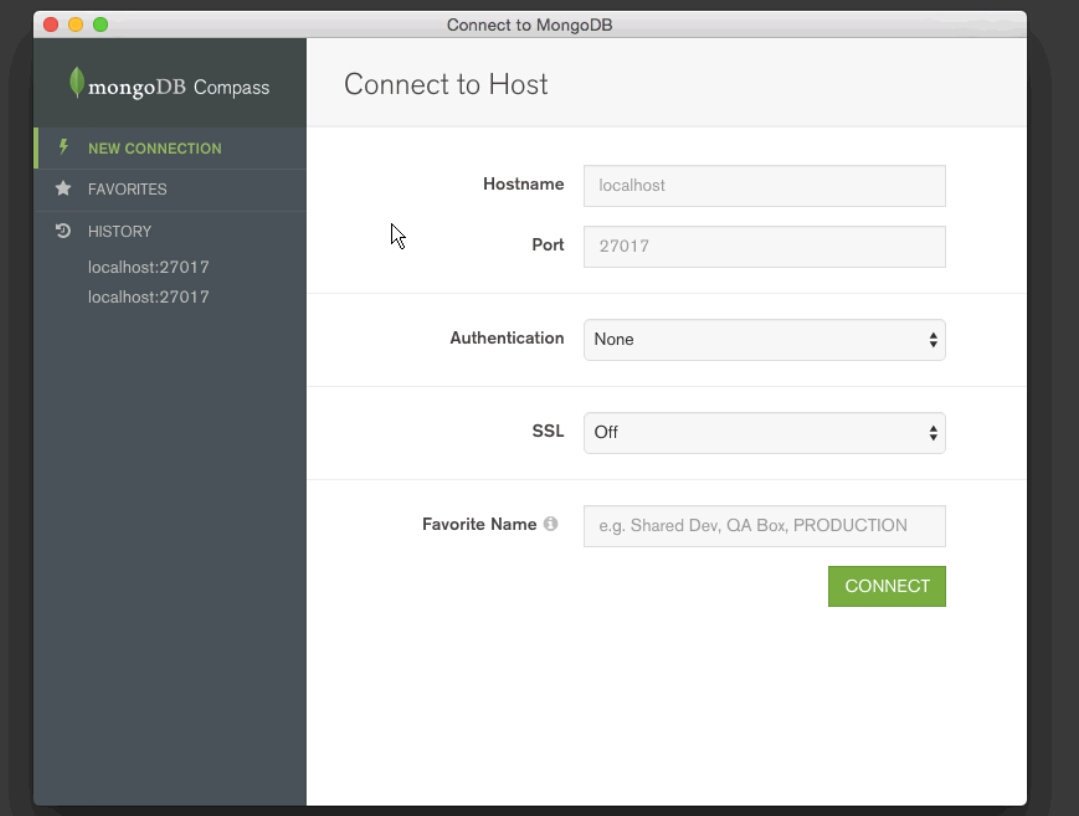Image resolution: width=1079 pixels, height=816 pixels.
Task: Click the Connect to MongoDB window title
Action: point(529,25)
